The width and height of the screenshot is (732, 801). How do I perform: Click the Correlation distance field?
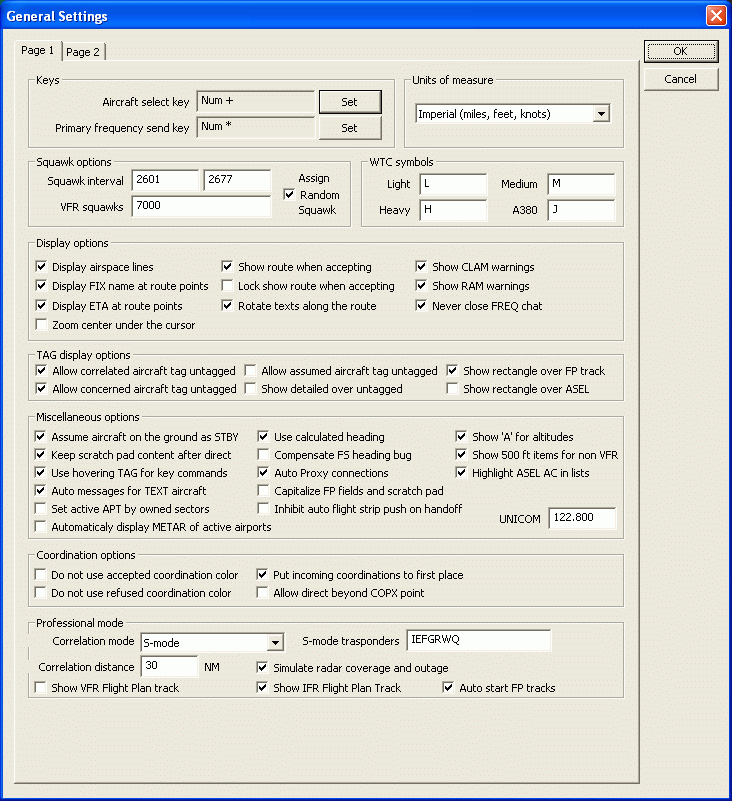click(x=169, y=666)
